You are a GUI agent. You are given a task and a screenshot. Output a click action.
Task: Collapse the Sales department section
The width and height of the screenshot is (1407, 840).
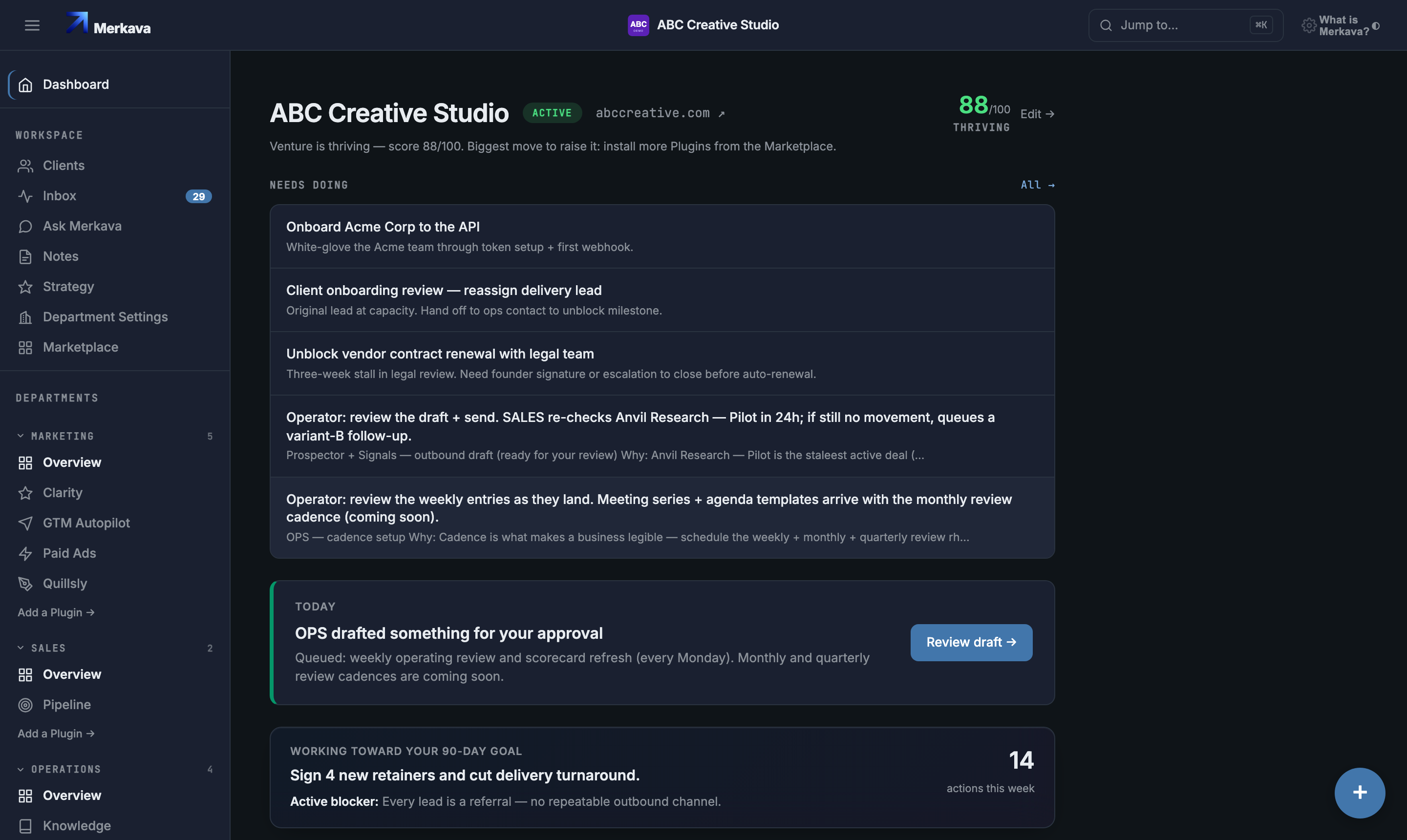21,648
